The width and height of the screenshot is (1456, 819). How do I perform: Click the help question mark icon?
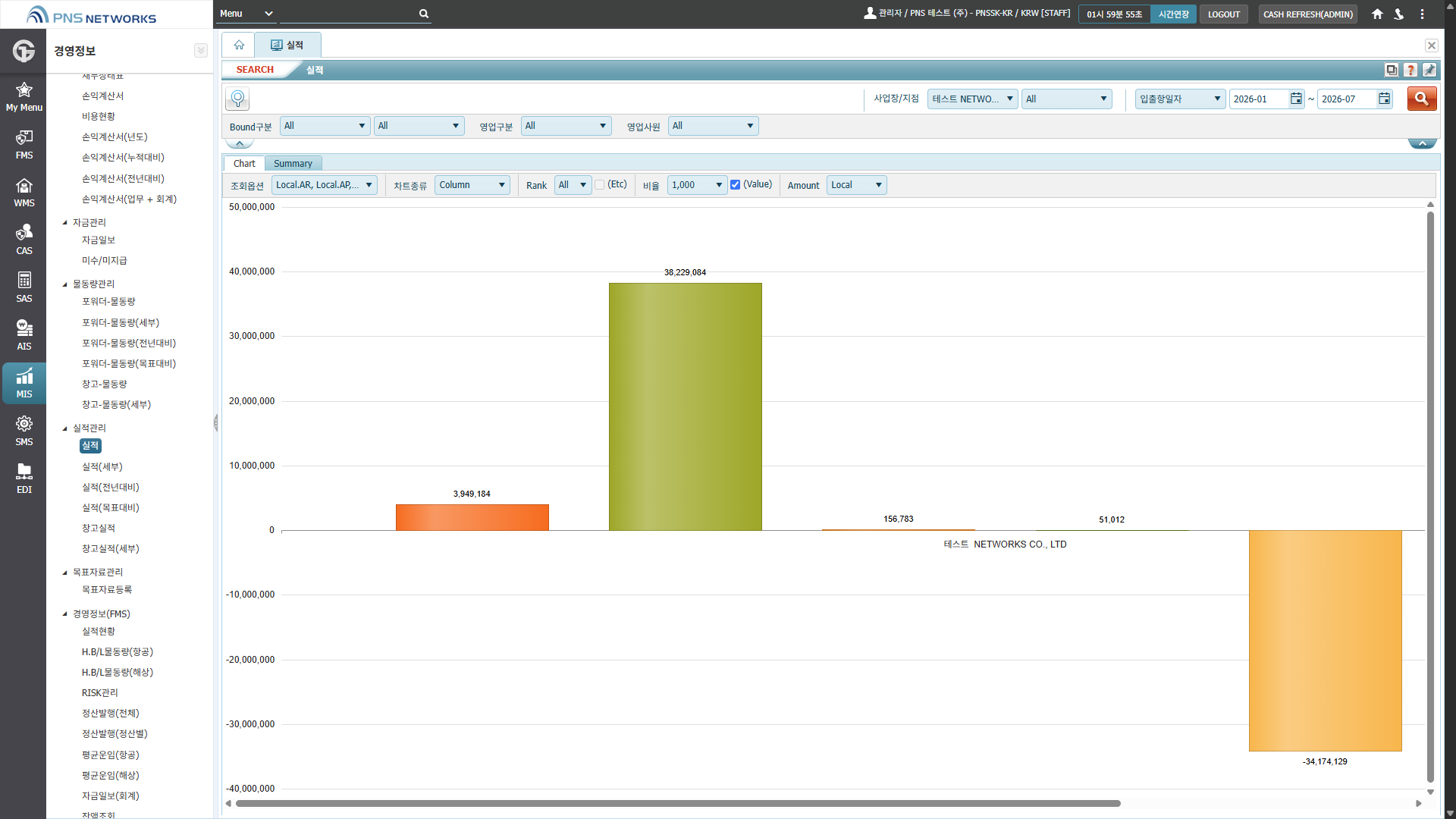pos(1410,70)
